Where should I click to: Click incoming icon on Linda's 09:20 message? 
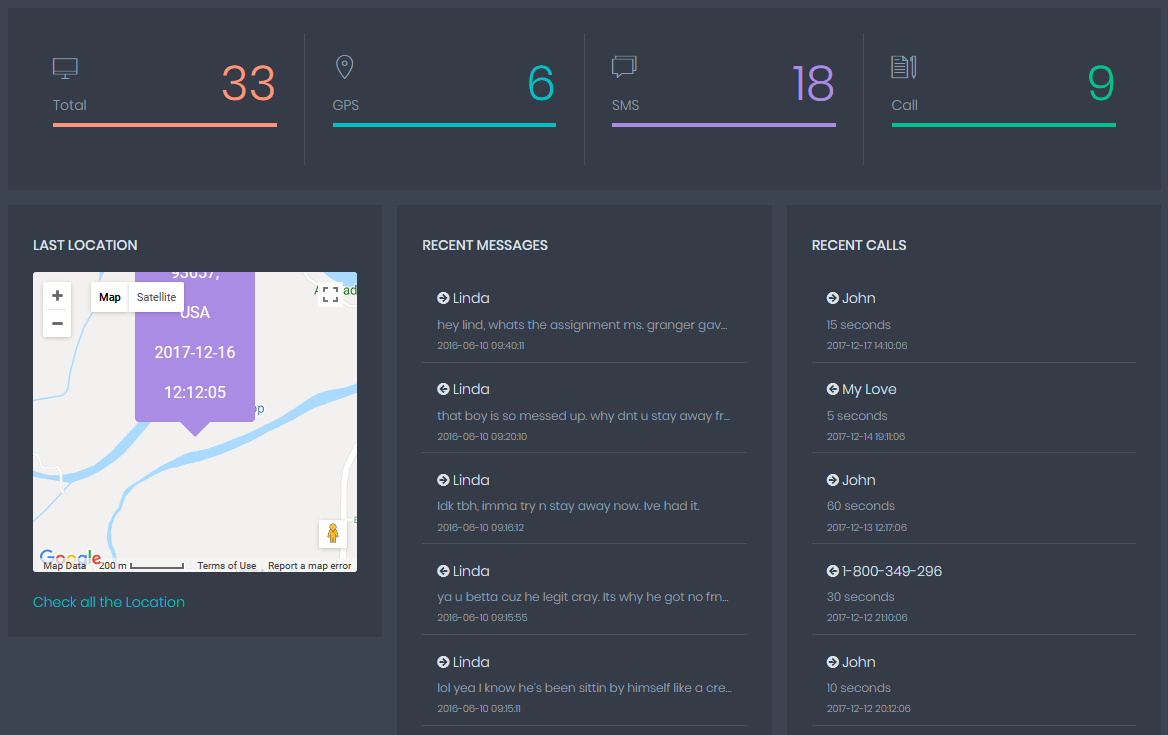pos(441,388)
